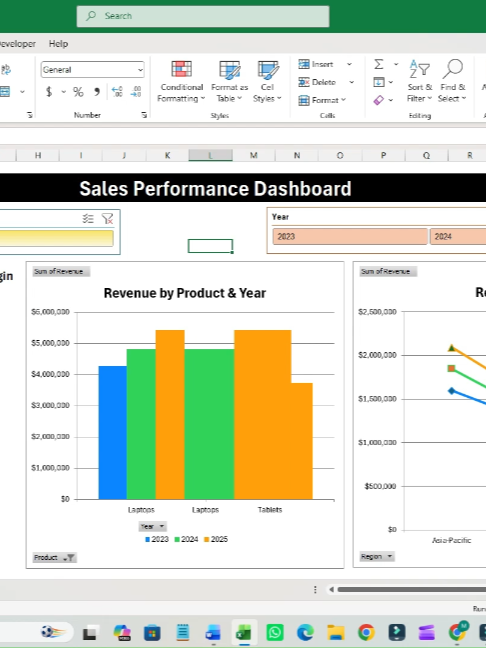486x648 pixels.
Task: Click the Increase Decimal icon
Action: 117,92
